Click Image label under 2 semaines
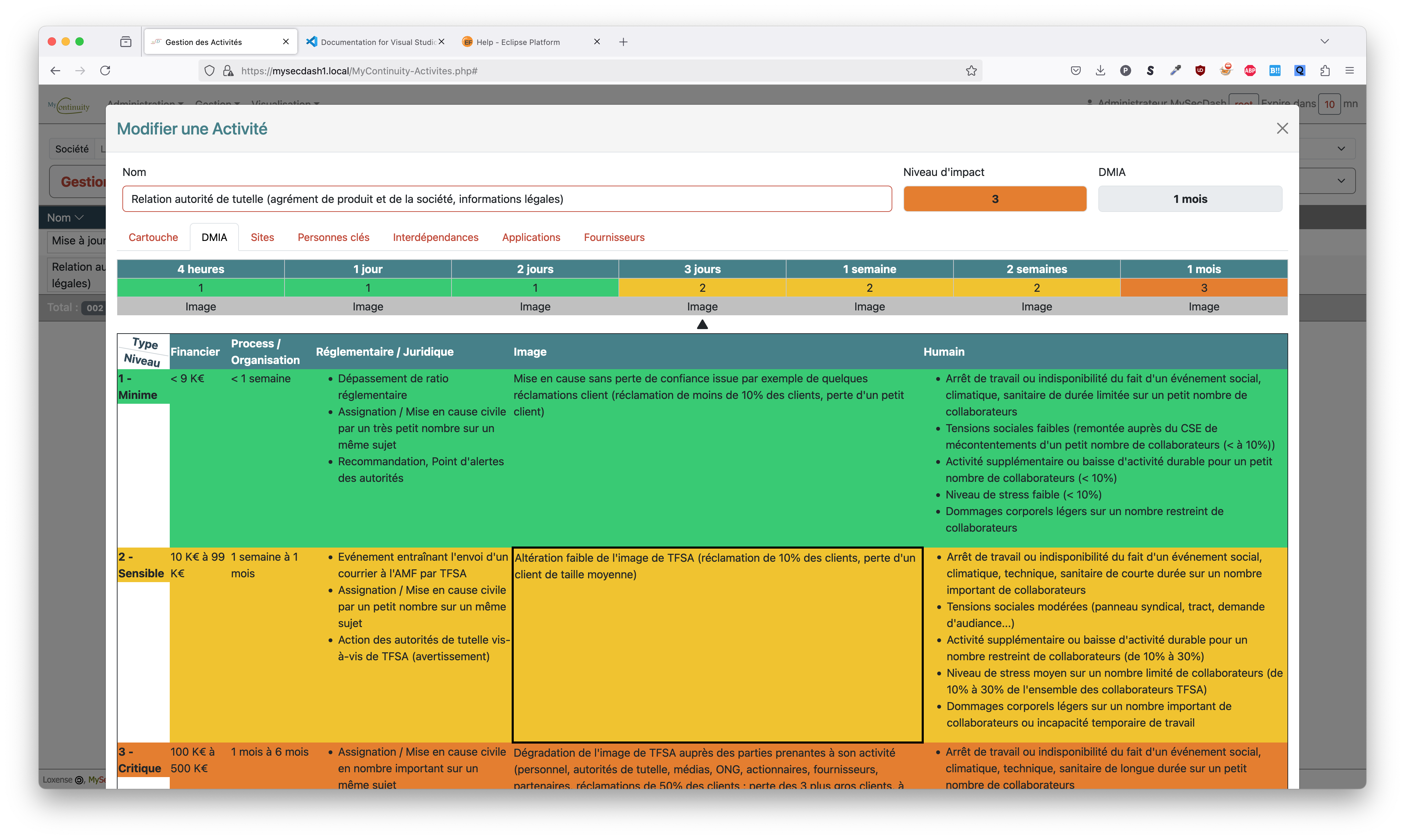The image size is (1405, 840). point(1036,306)
